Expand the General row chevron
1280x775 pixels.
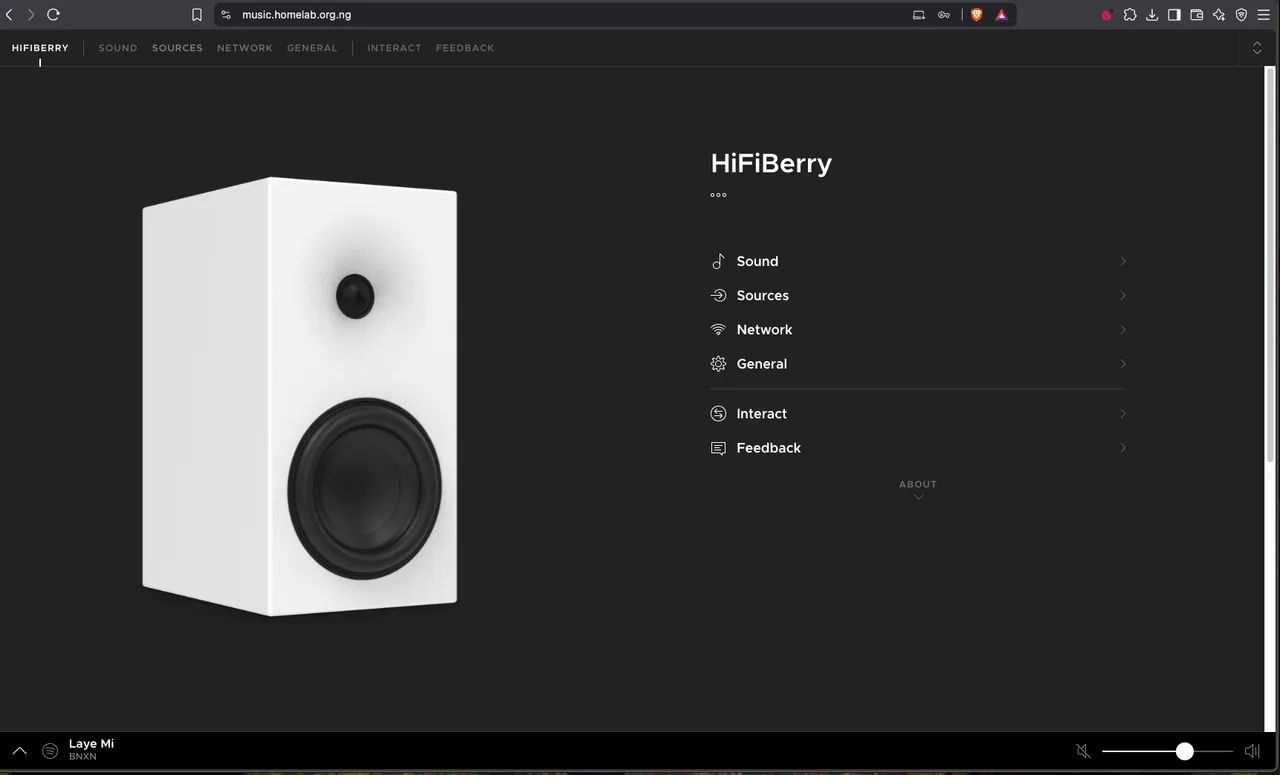(1123, 364)
